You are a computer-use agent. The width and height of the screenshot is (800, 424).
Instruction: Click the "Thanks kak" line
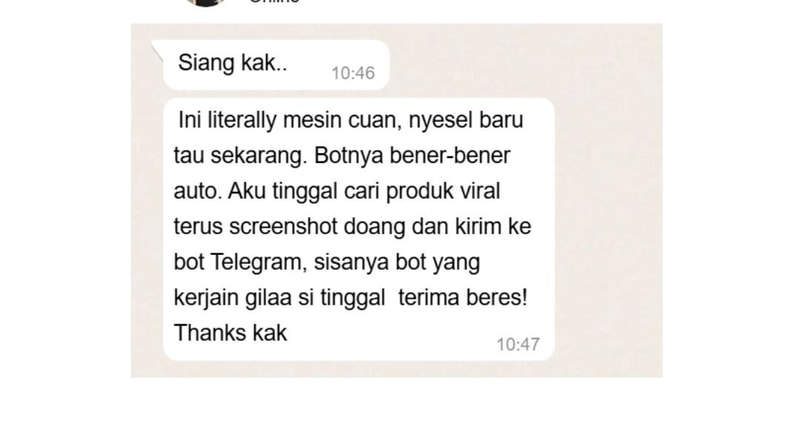(231, 333)
